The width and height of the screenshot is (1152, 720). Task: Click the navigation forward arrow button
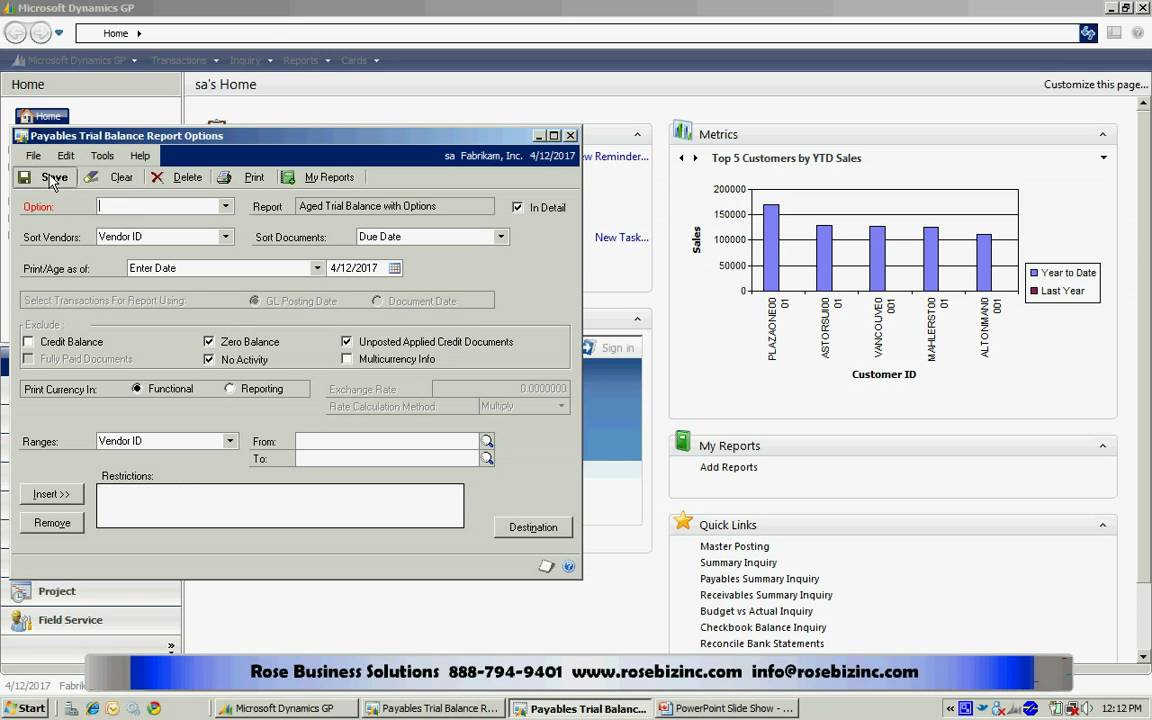point(40,32)
